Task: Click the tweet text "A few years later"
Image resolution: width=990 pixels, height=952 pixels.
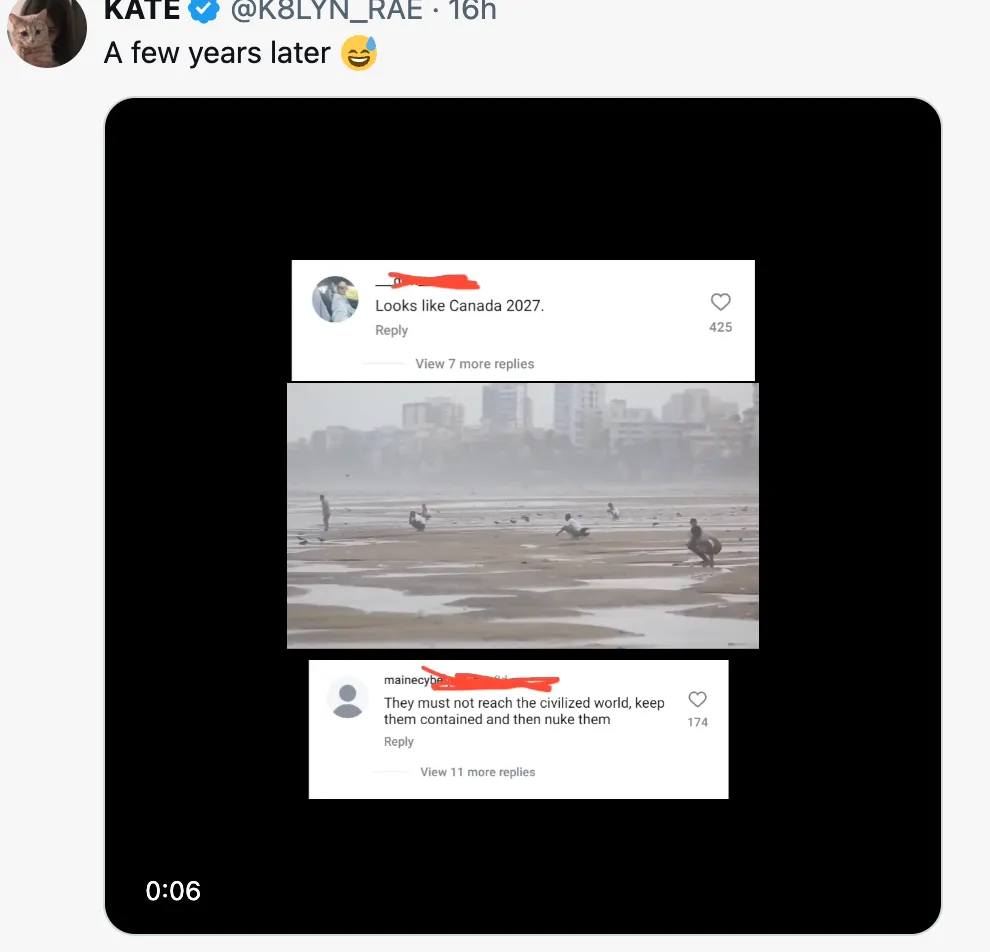Action: [x=217, y=53]
